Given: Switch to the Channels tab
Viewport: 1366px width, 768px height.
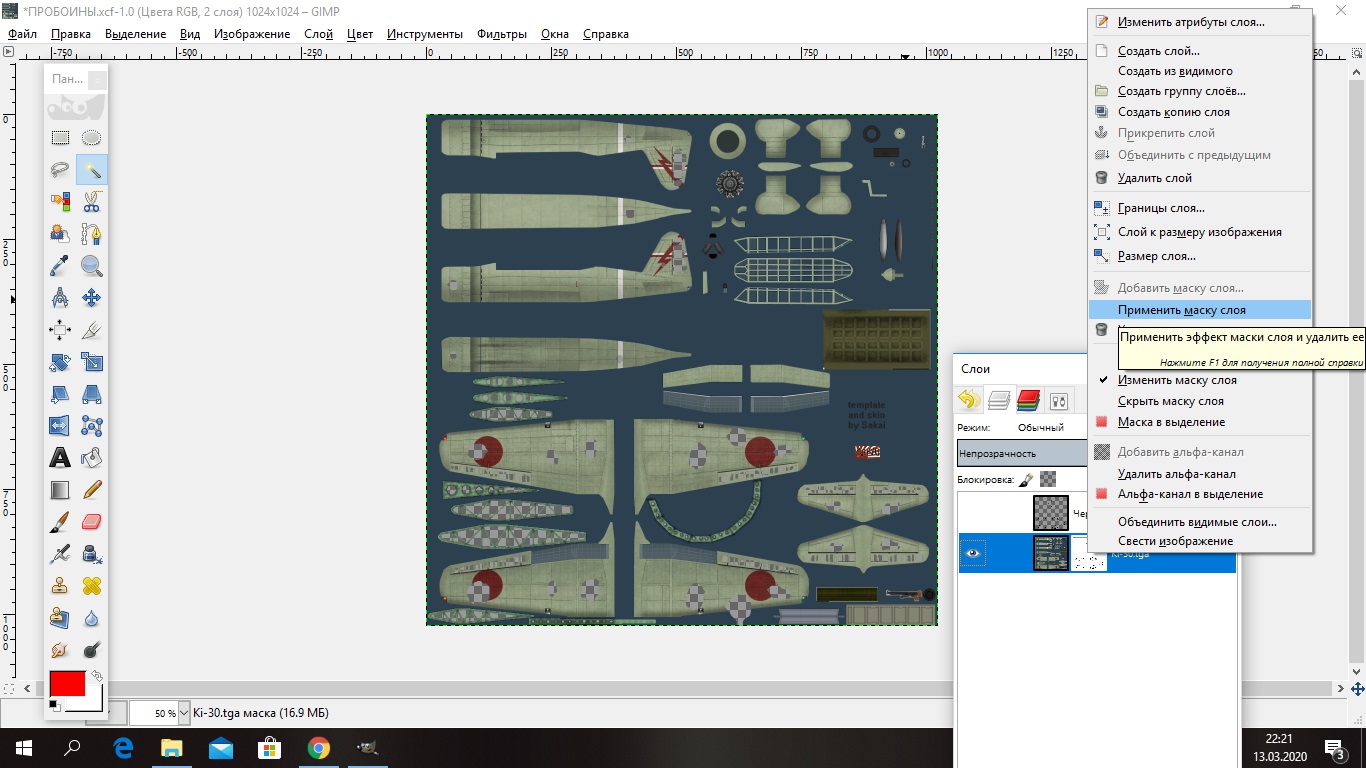Looking at the screenshot, I should (1028, 401).
